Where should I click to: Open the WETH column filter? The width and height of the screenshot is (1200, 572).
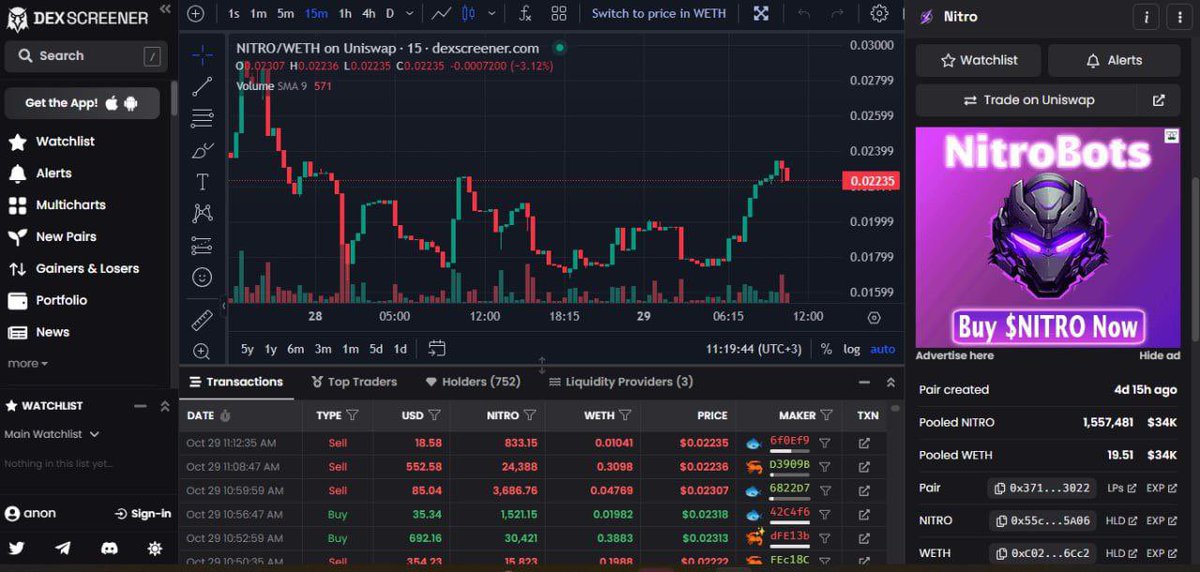625,415
